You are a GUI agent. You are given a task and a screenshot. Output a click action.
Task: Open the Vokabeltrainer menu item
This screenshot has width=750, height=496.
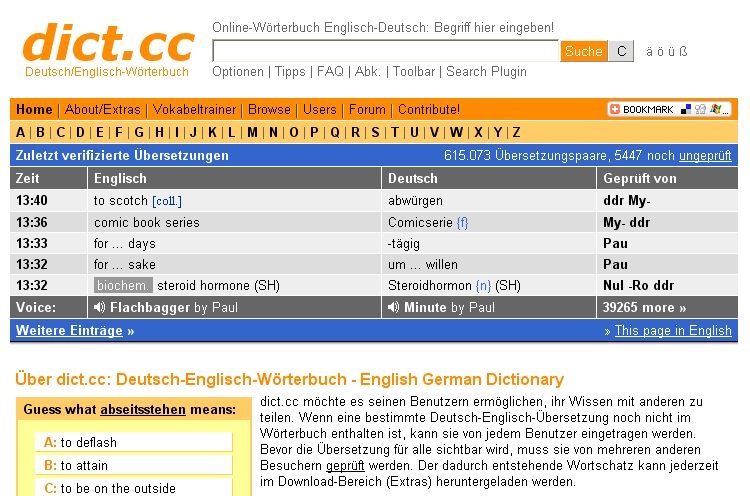194,110
